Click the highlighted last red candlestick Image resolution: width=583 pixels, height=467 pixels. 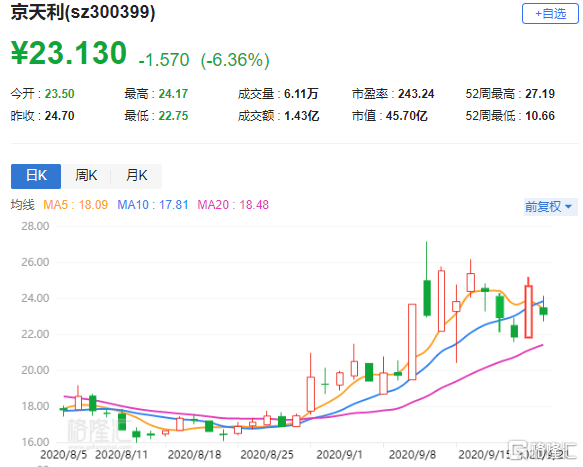[x=528, y=312]
